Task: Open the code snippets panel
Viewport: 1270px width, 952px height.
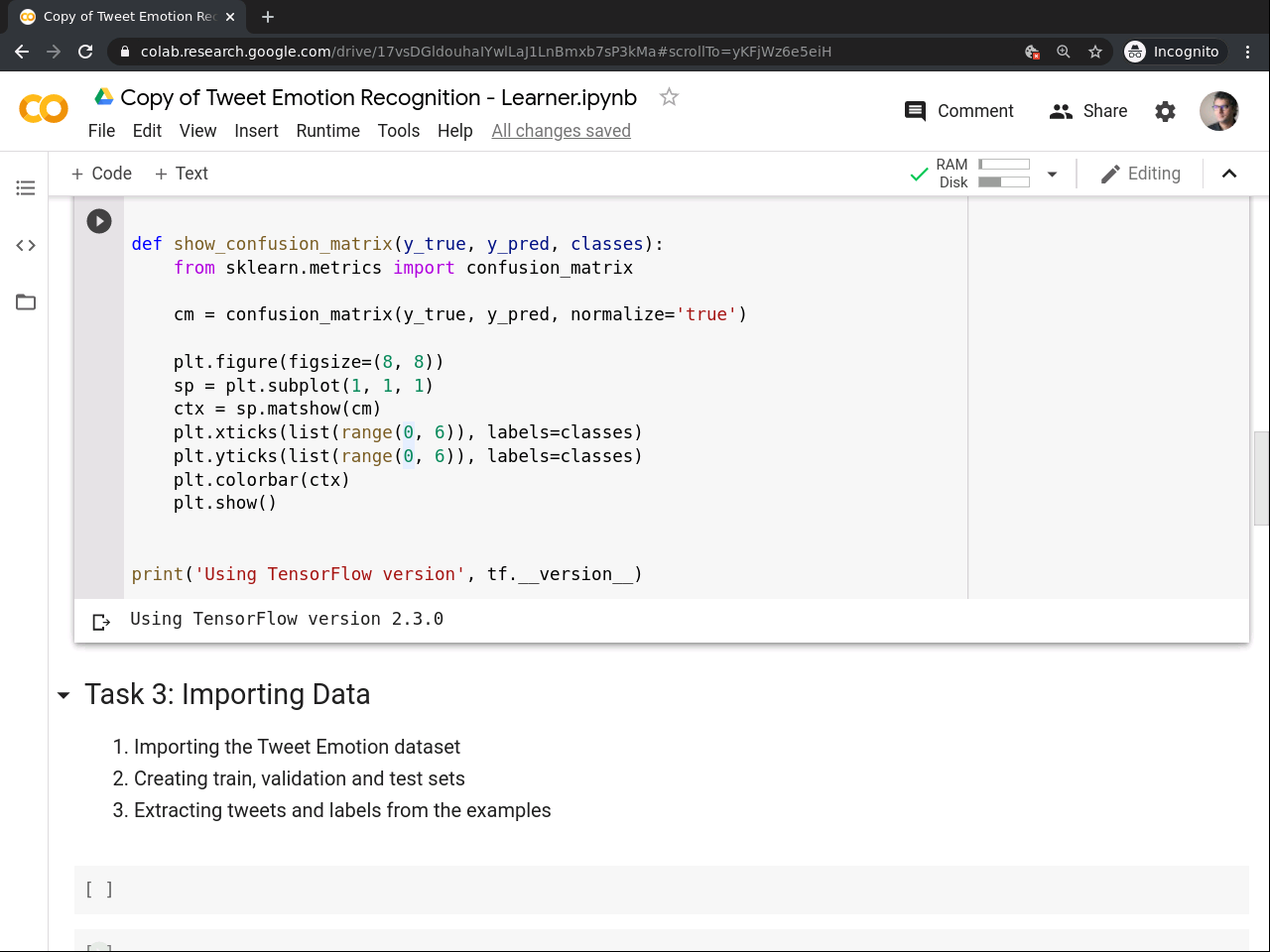Action: (x=26, y=245)
